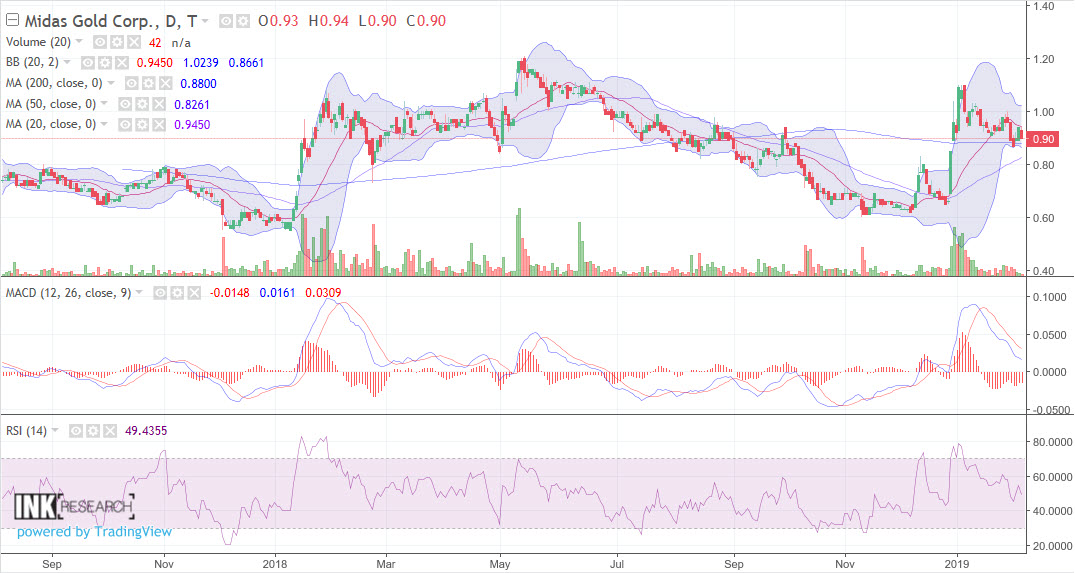Viewport: 1075px width, 573px height.
Task: Open the MACD settings gear
Action: pyautogui.click(x=178, y=293)
